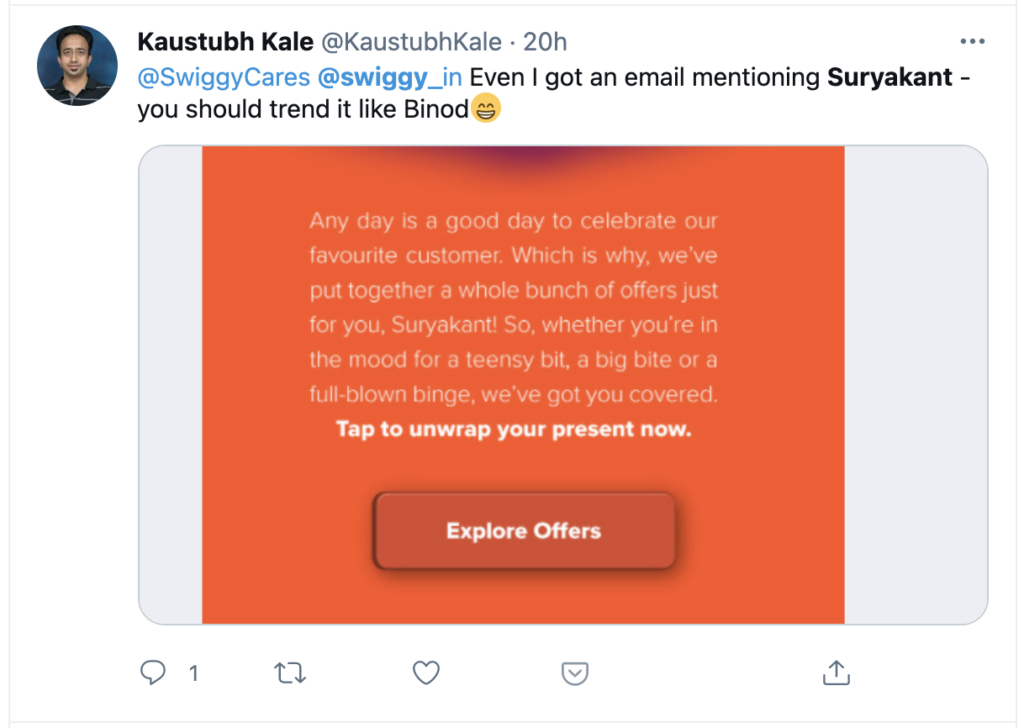Click 'you should trend it like Binod' text
This screenshot has width=1024, height=728.
tap(303, 110)
